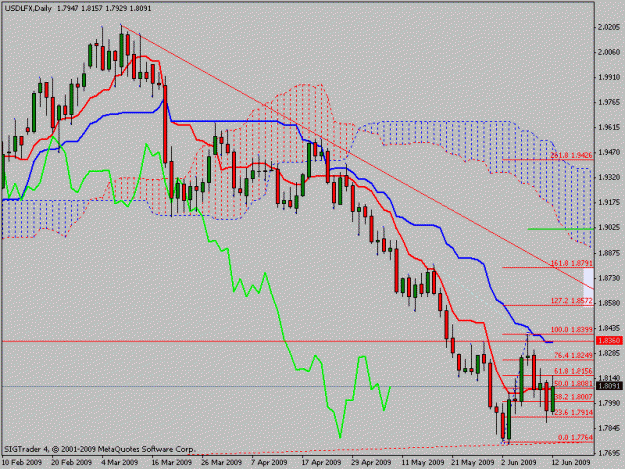Click the 161.8 1.8791 Fibonacci level label

point(572,263)
